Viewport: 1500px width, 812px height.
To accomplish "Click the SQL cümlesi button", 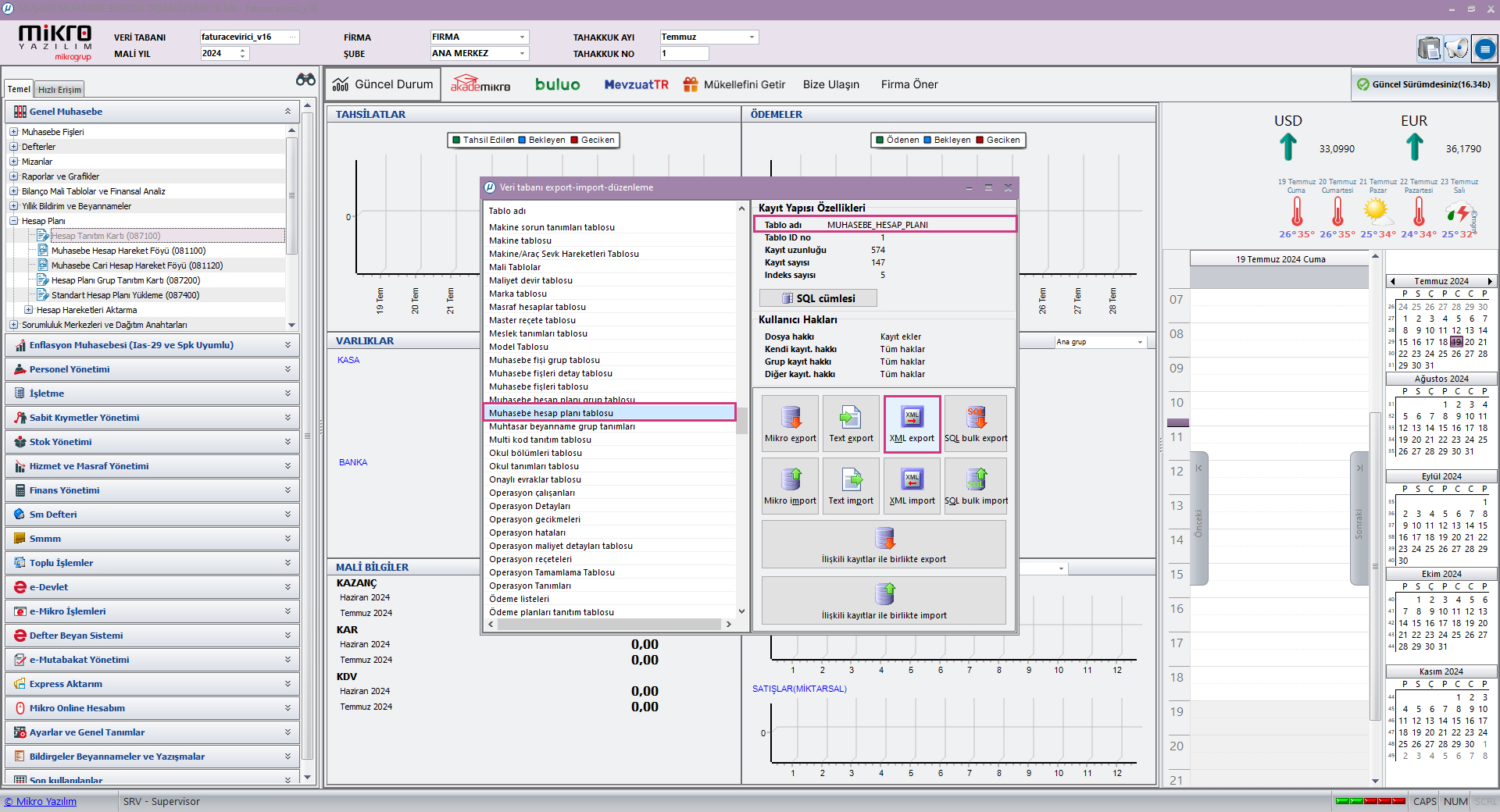I will pos(818,298).
